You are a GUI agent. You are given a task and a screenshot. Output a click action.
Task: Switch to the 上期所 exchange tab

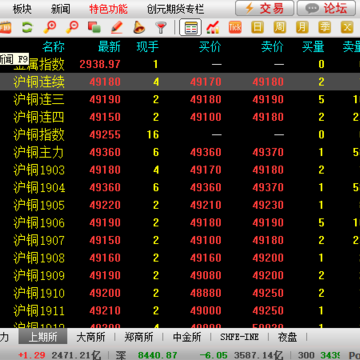[43, 337]
